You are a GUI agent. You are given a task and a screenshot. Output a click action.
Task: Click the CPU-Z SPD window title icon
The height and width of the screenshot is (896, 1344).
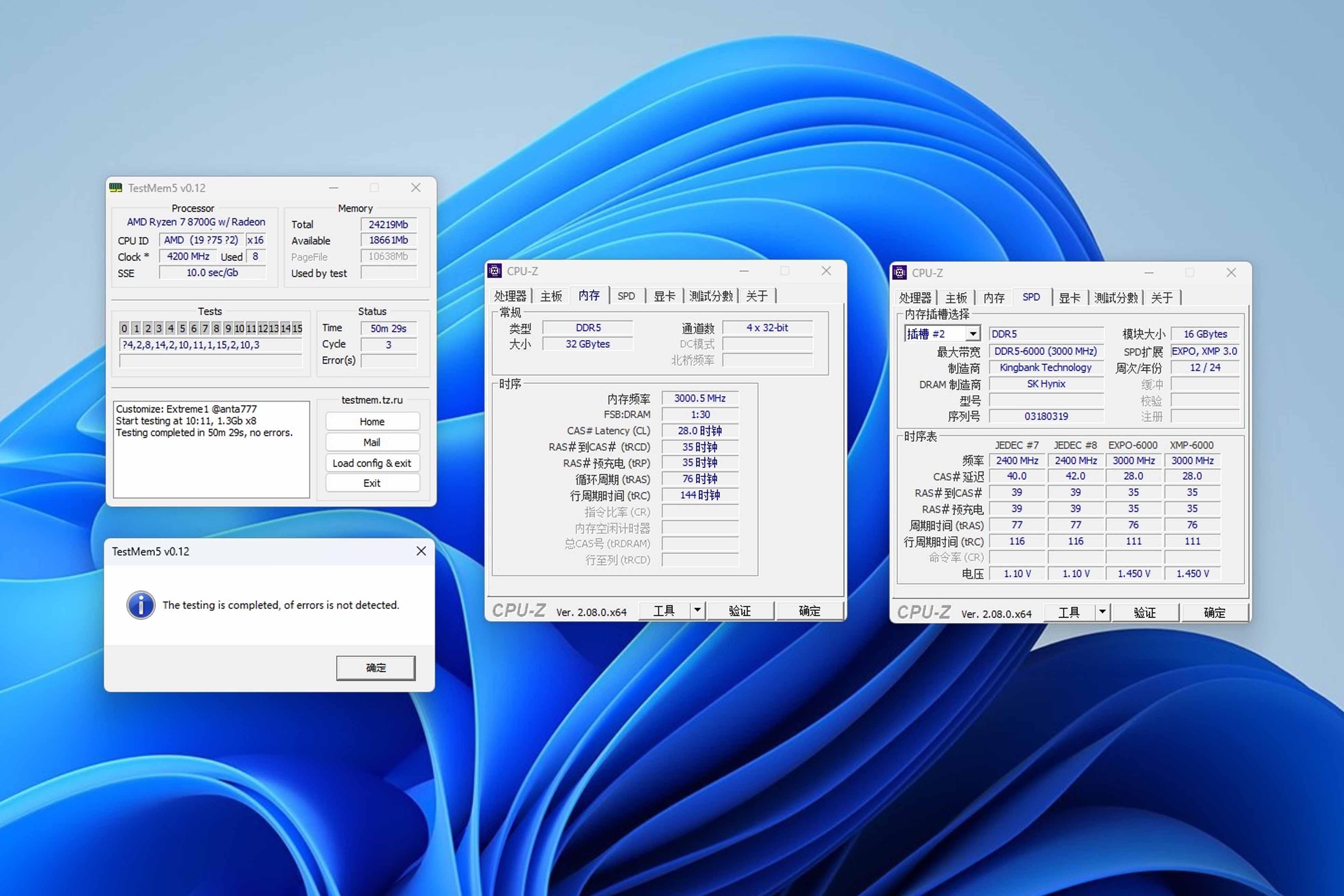click(x=899, y=272)
